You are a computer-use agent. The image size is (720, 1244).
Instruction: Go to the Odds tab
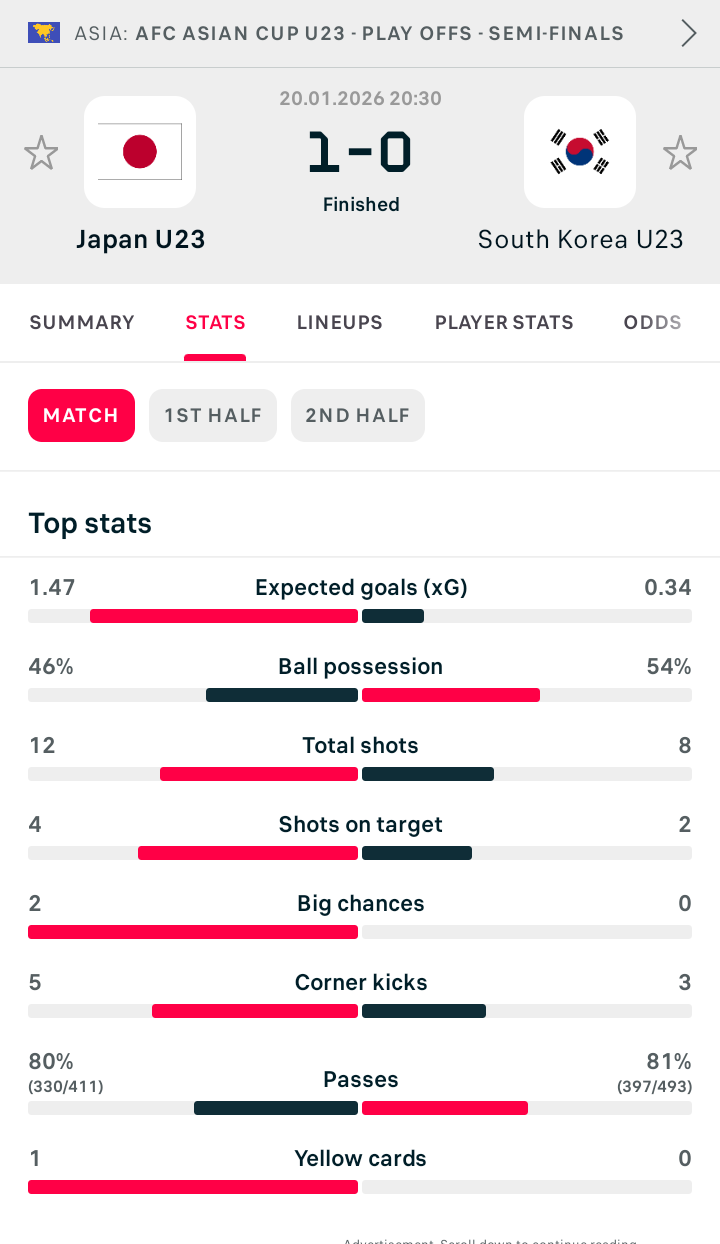(x=652, y=322)
